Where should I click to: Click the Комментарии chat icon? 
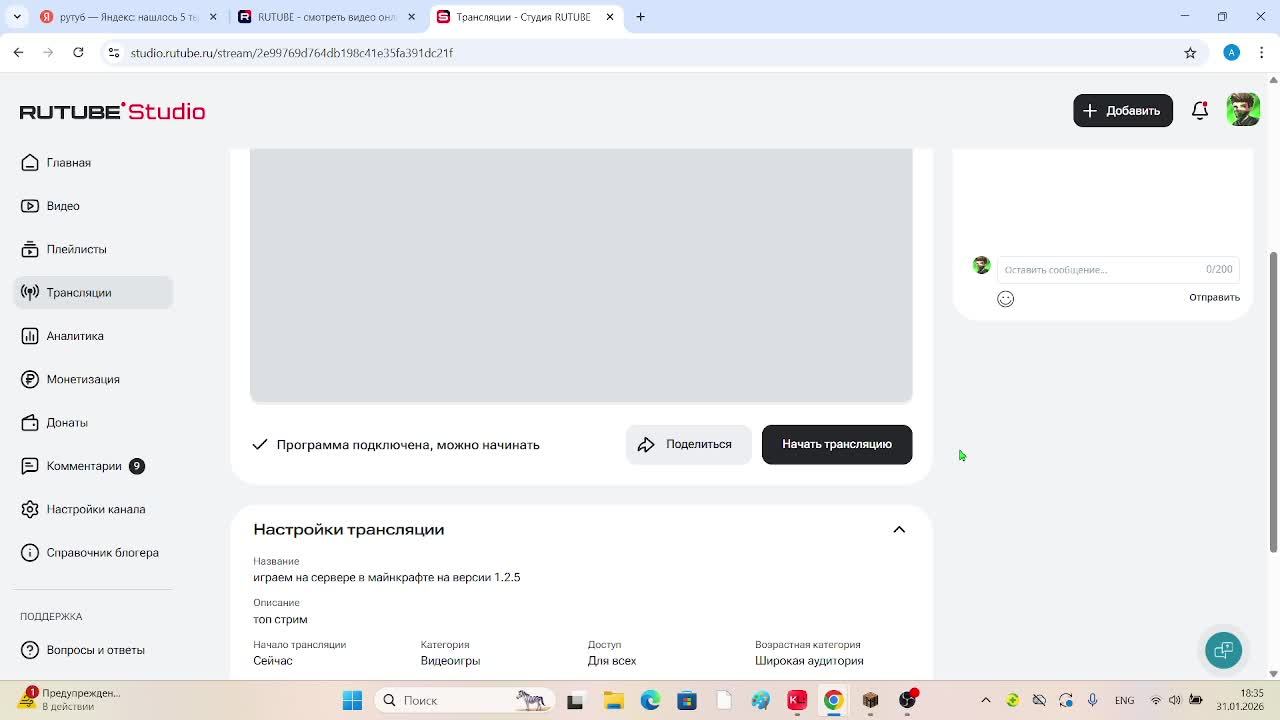click(x=30, y=466)
